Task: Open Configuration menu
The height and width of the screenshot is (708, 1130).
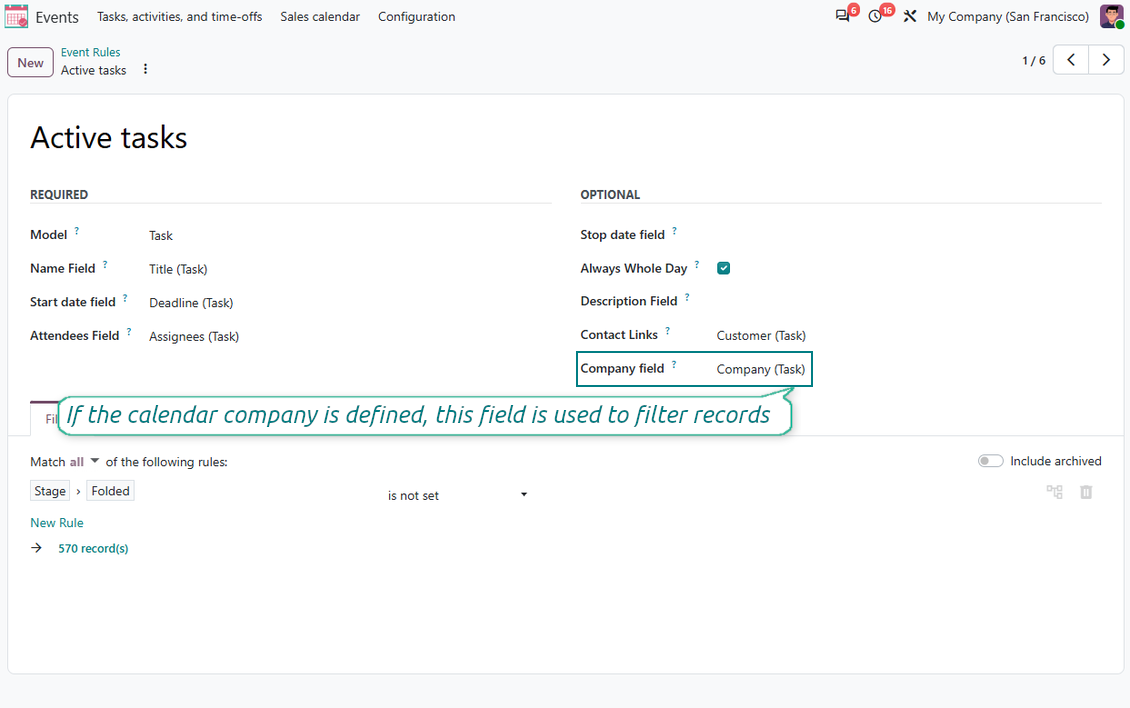Action: click(x=417, y=16)
